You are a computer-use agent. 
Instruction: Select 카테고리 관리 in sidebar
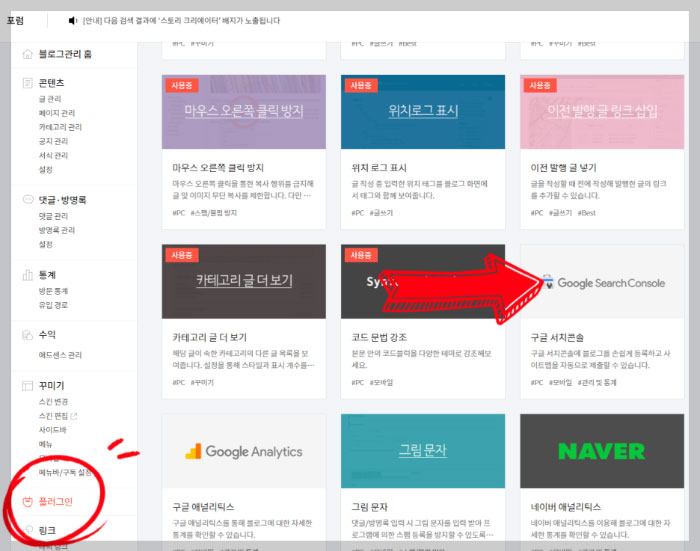pyautogui.click(x=60, y=127)
